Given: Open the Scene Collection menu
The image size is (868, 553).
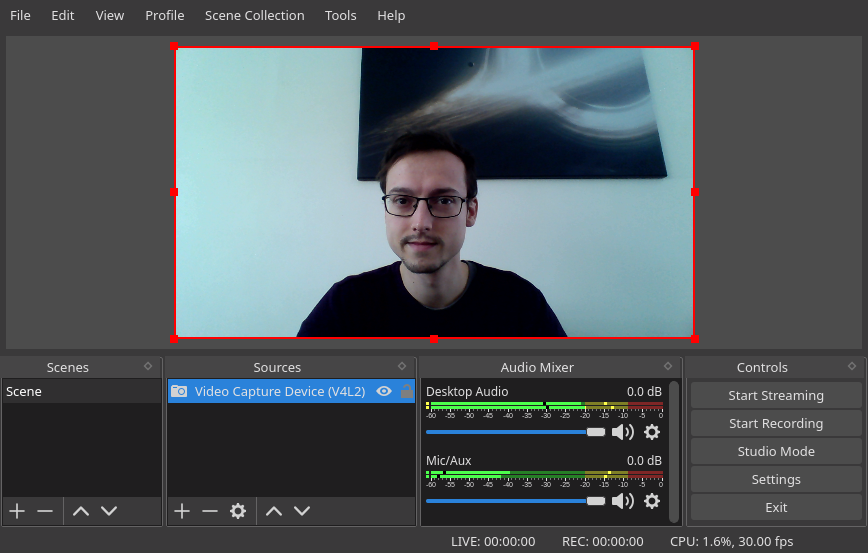Looking at the screenshot, I should coord(255,15).
